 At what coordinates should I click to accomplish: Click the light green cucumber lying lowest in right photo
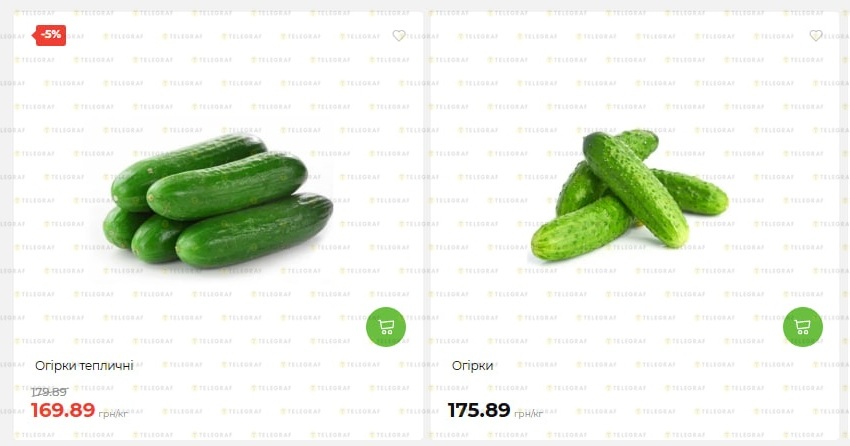(x=580, y=229)
